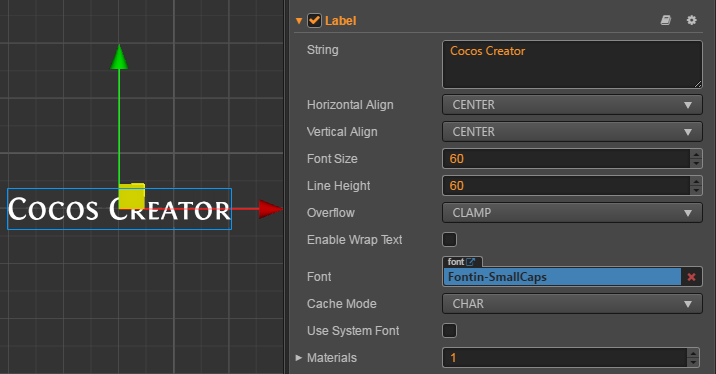Screen dimensions: 716x374
Task: Click the Materials count field
Action: coord(565,358)
